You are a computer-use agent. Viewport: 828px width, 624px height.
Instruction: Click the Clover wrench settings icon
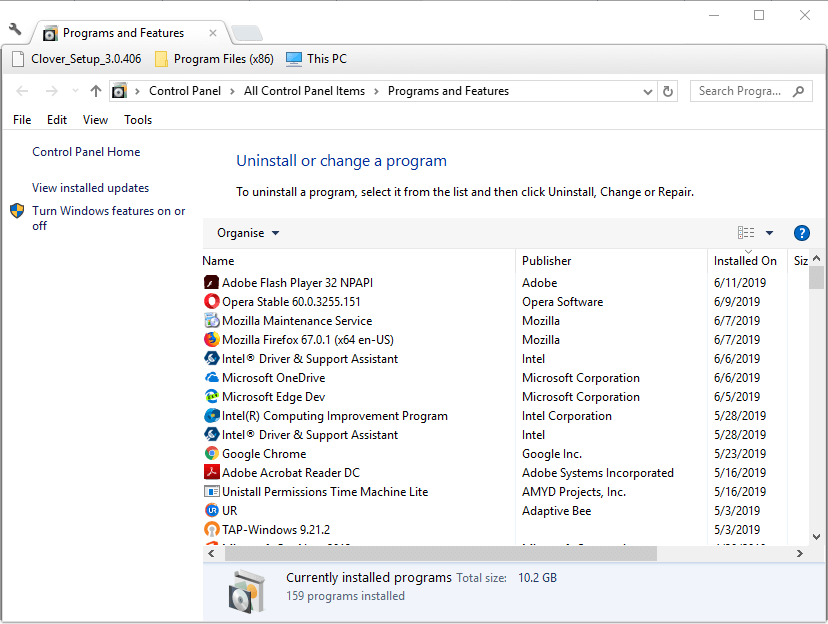click(x=15, y=29)
